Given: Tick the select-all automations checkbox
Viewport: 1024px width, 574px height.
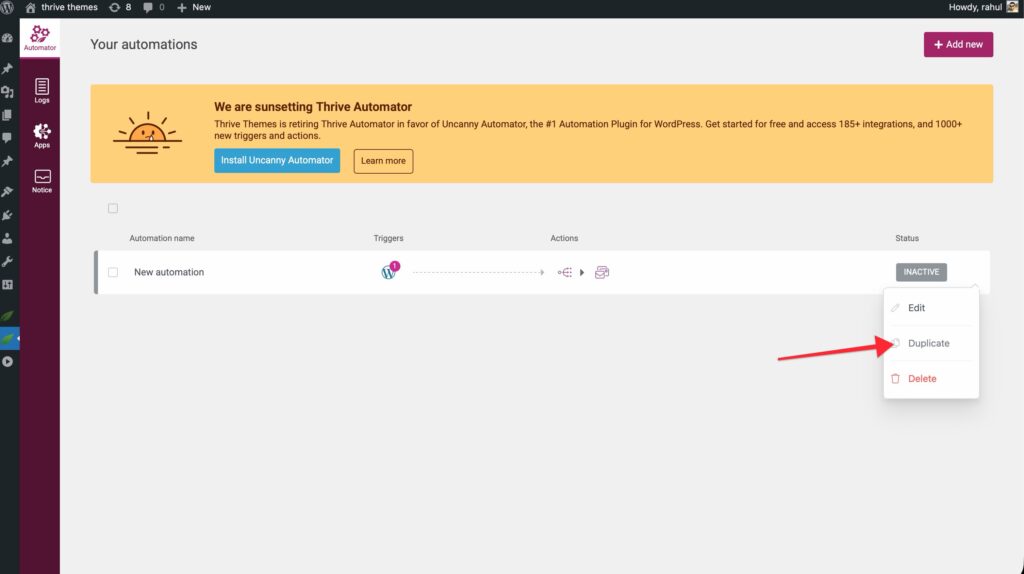Looking at the screenshot, I should [x=113, y=208].
